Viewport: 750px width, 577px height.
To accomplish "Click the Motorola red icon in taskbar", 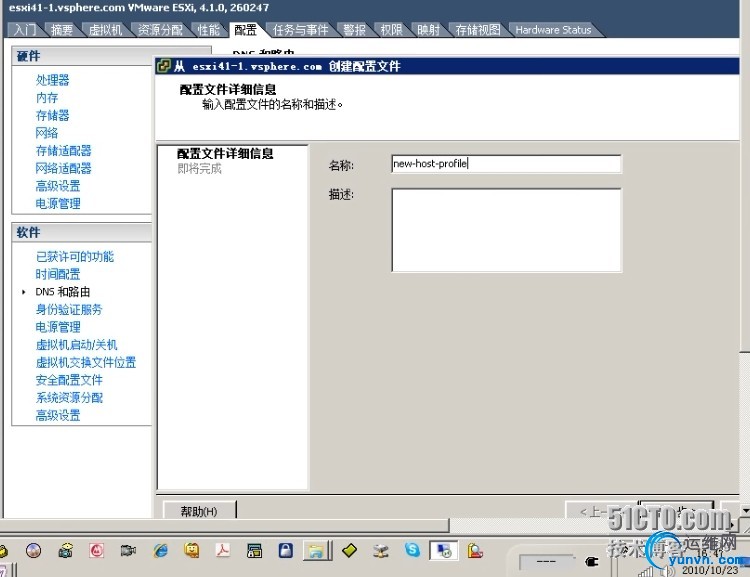I will [x=97, y=551].
